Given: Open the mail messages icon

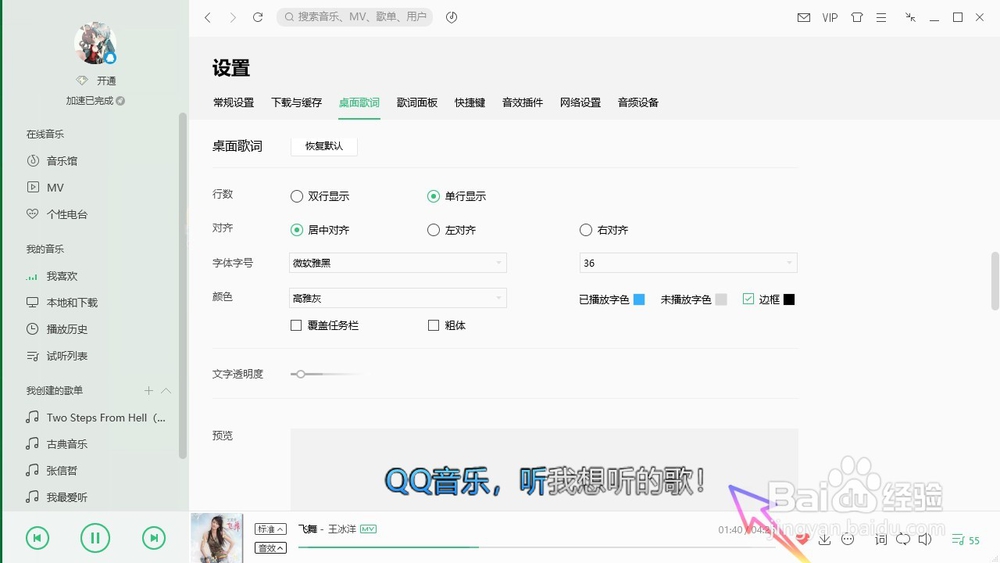Looking at the screenshot, I should [x=804, y=18].
